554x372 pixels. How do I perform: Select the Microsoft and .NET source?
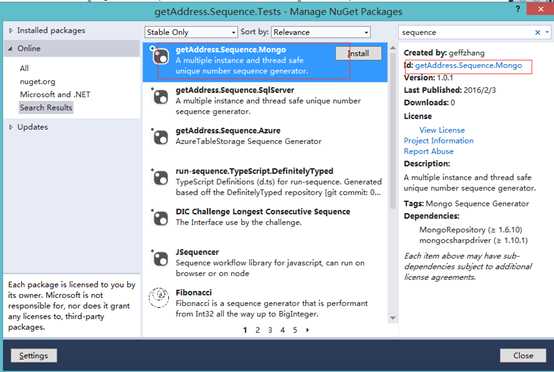[x=55, y=94]
